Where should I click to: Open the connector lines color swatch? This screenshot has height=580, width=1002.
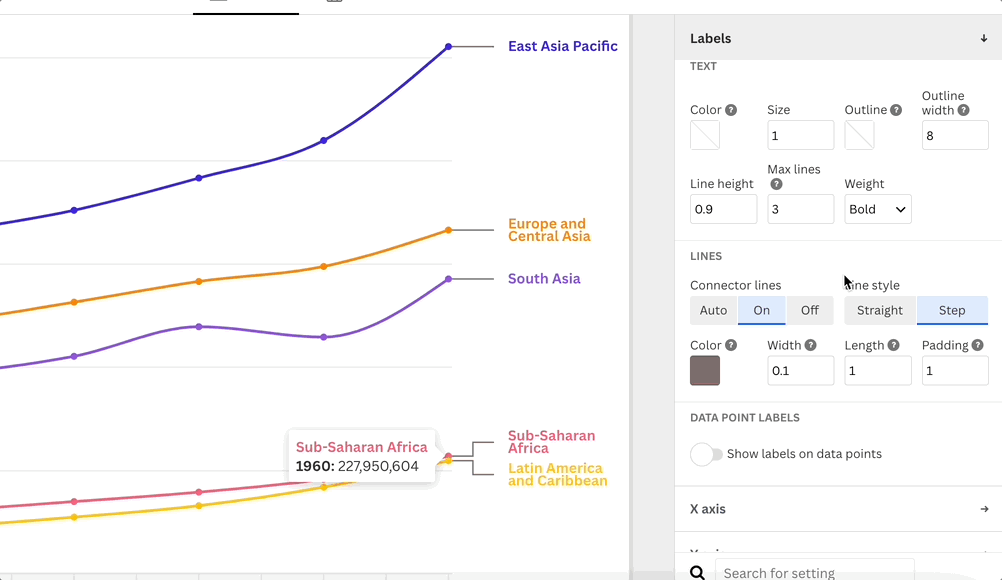[705, 370]
